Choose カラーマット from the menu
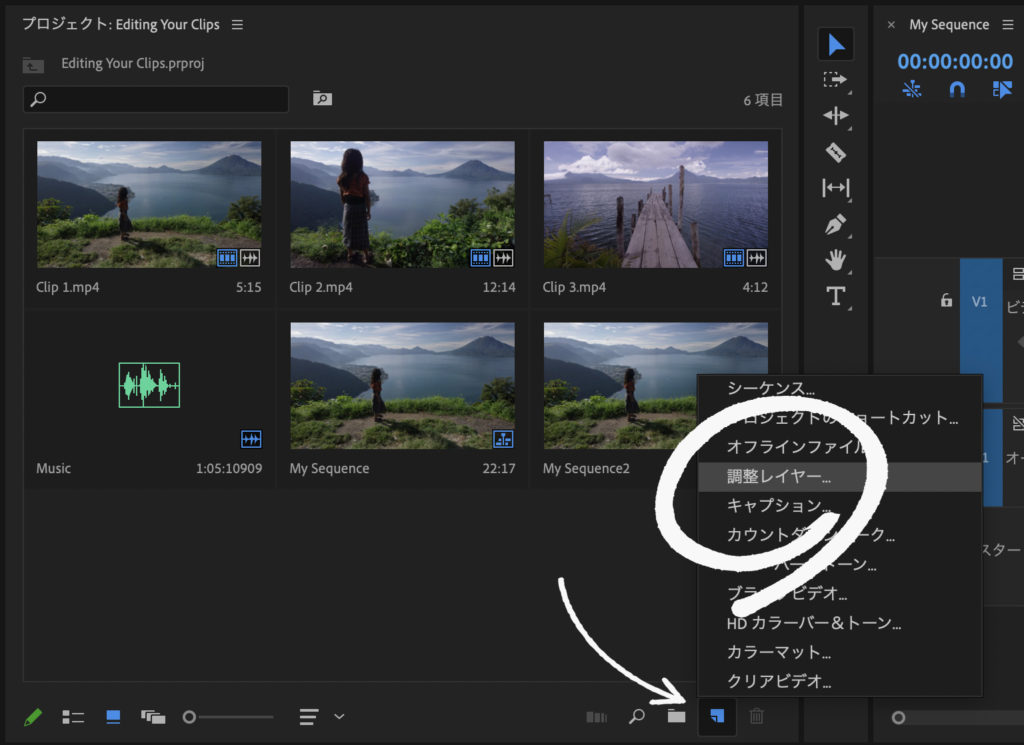 pos(778,652)
